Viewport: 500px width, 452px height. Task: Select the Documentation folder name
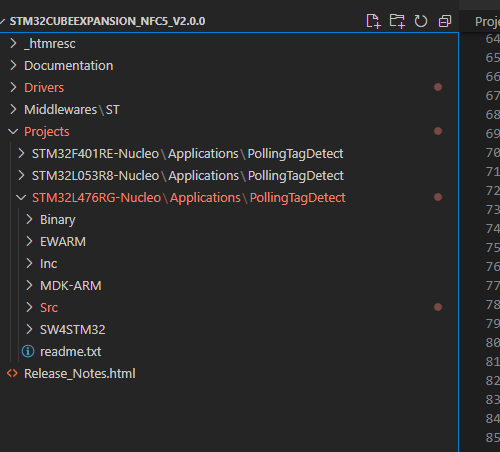coord(69,66)
